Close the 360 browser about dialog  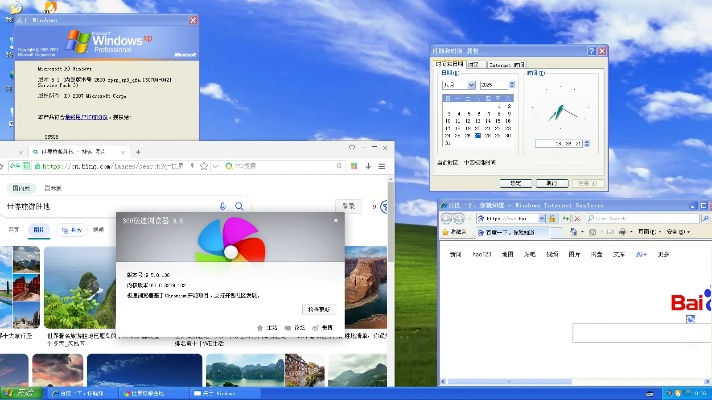[336, 221]
